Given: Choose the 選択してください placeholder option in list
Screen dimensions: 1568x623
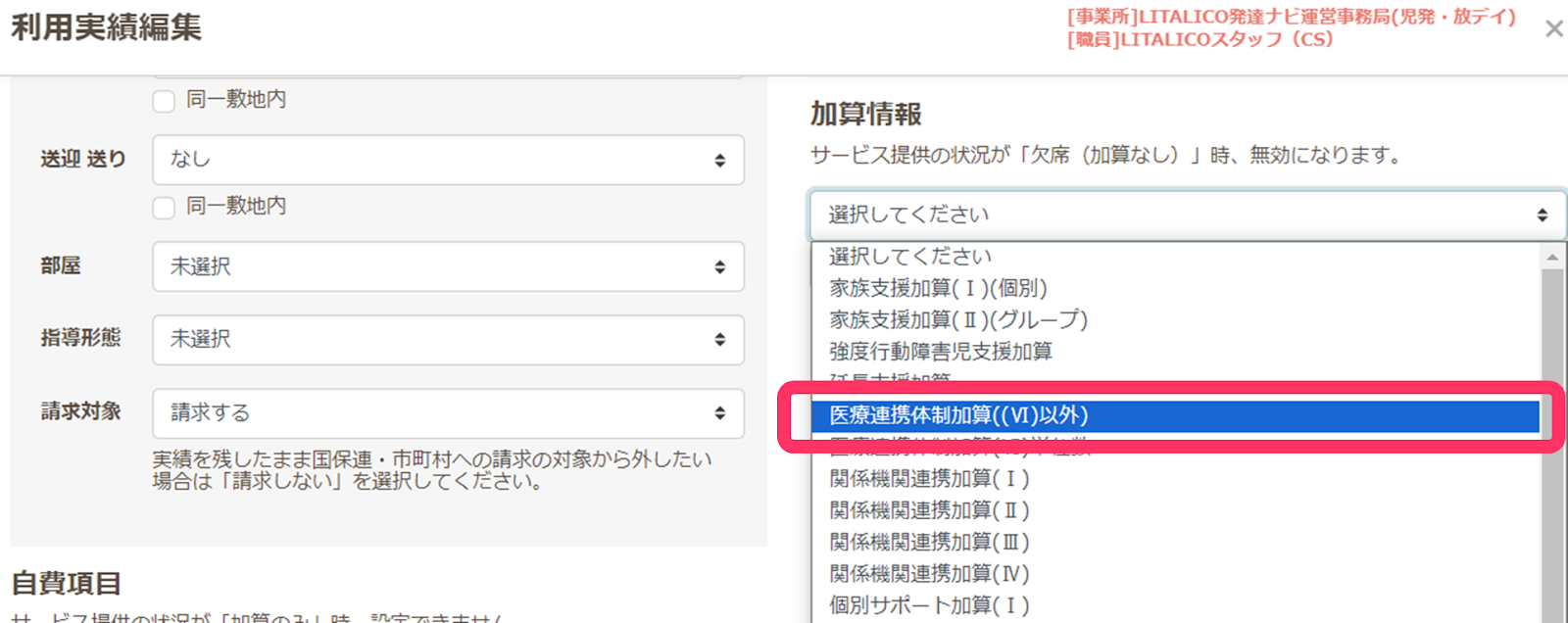Looking at the screenshot, I should pos(909,257).
